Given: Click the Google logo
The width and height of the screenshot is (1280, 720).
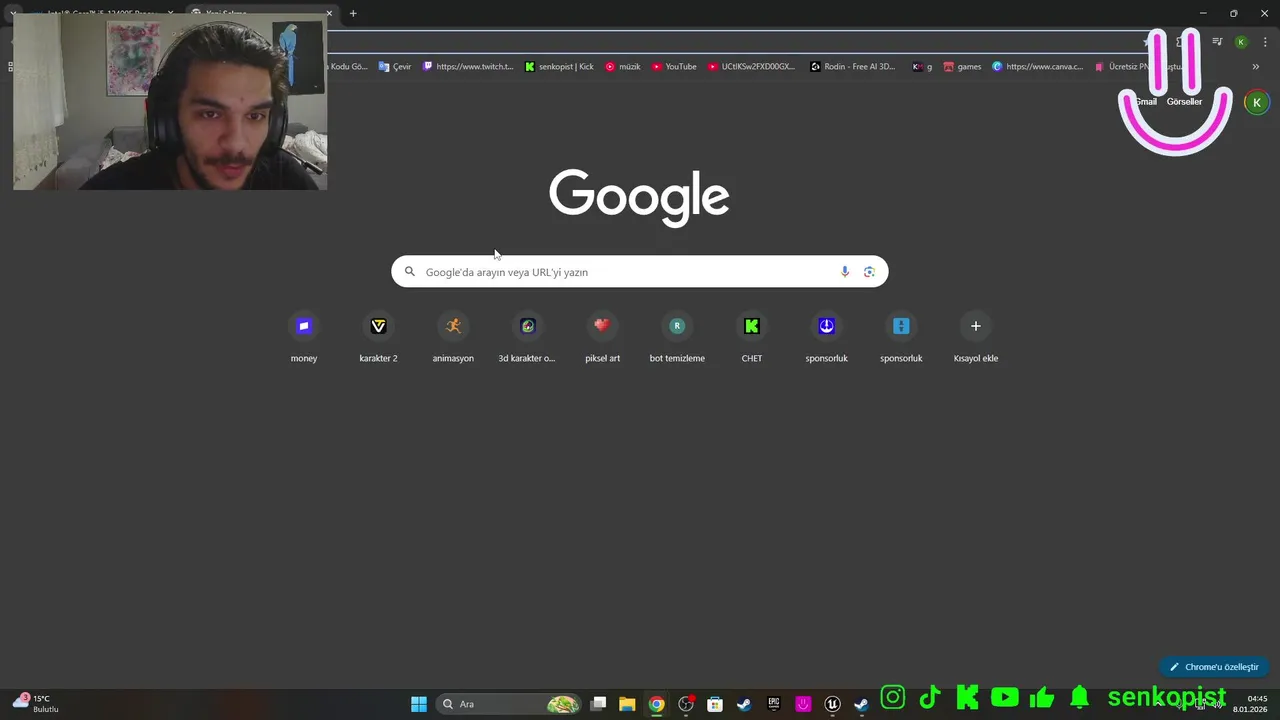Looking at the screenshot, I should (639, 197).
